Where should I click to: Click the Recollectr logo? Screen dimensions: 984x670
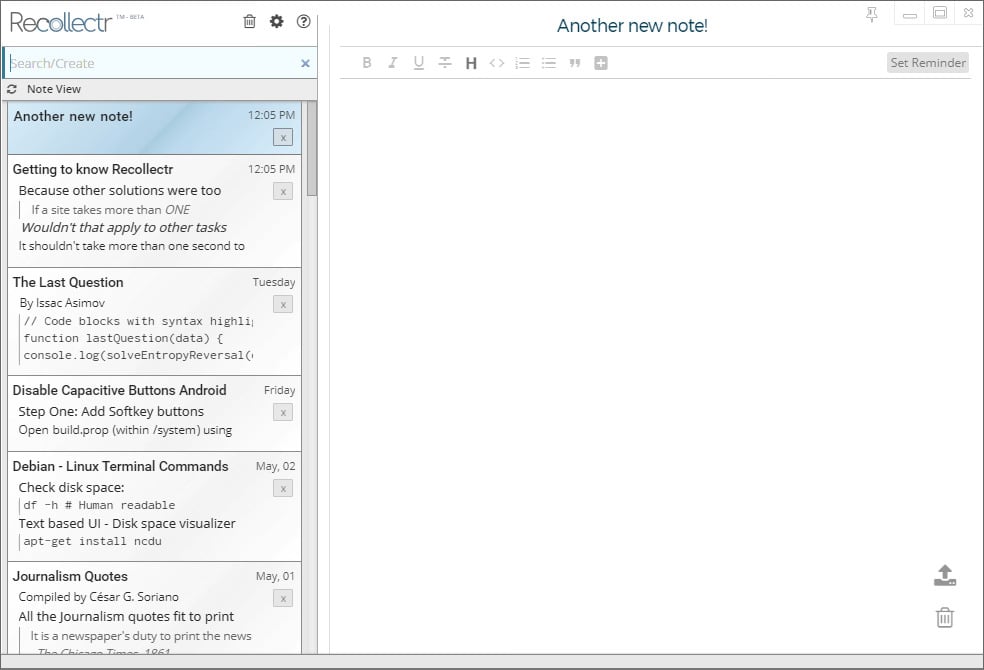pos(61,23)
